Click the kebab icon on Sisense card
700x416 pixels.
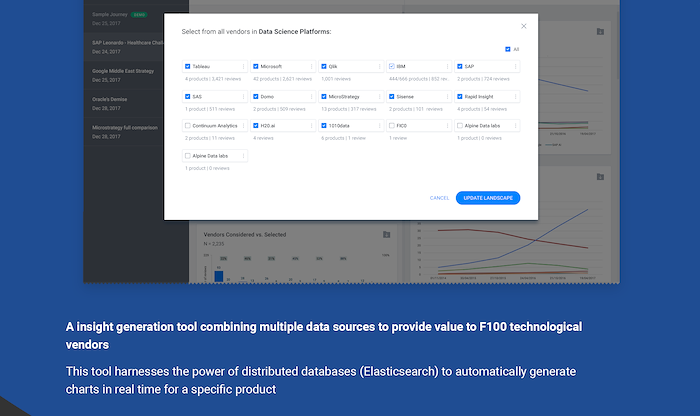(x=448, y=97)
